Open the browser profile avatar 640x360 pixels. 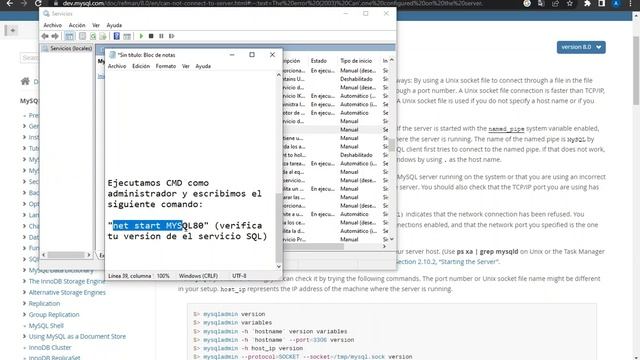tap(616, 3)
